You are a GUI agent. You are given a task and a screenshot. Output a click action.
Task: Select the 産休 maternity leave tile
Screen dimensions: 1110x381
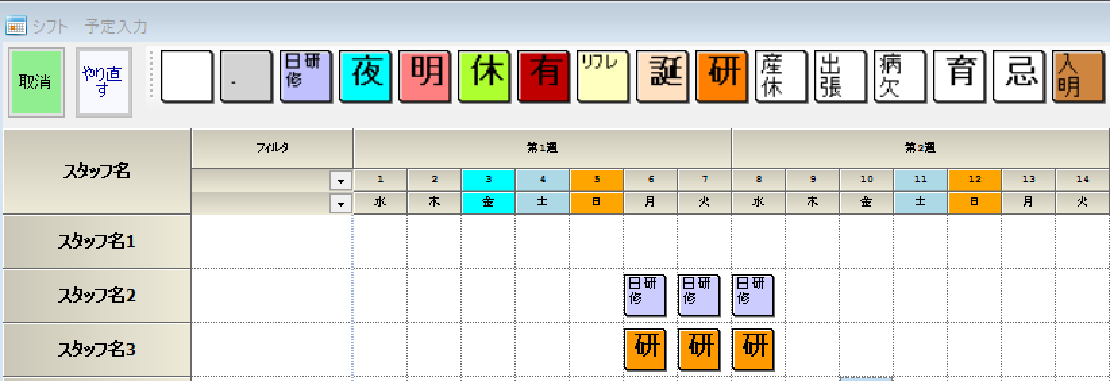click(781, 76)
